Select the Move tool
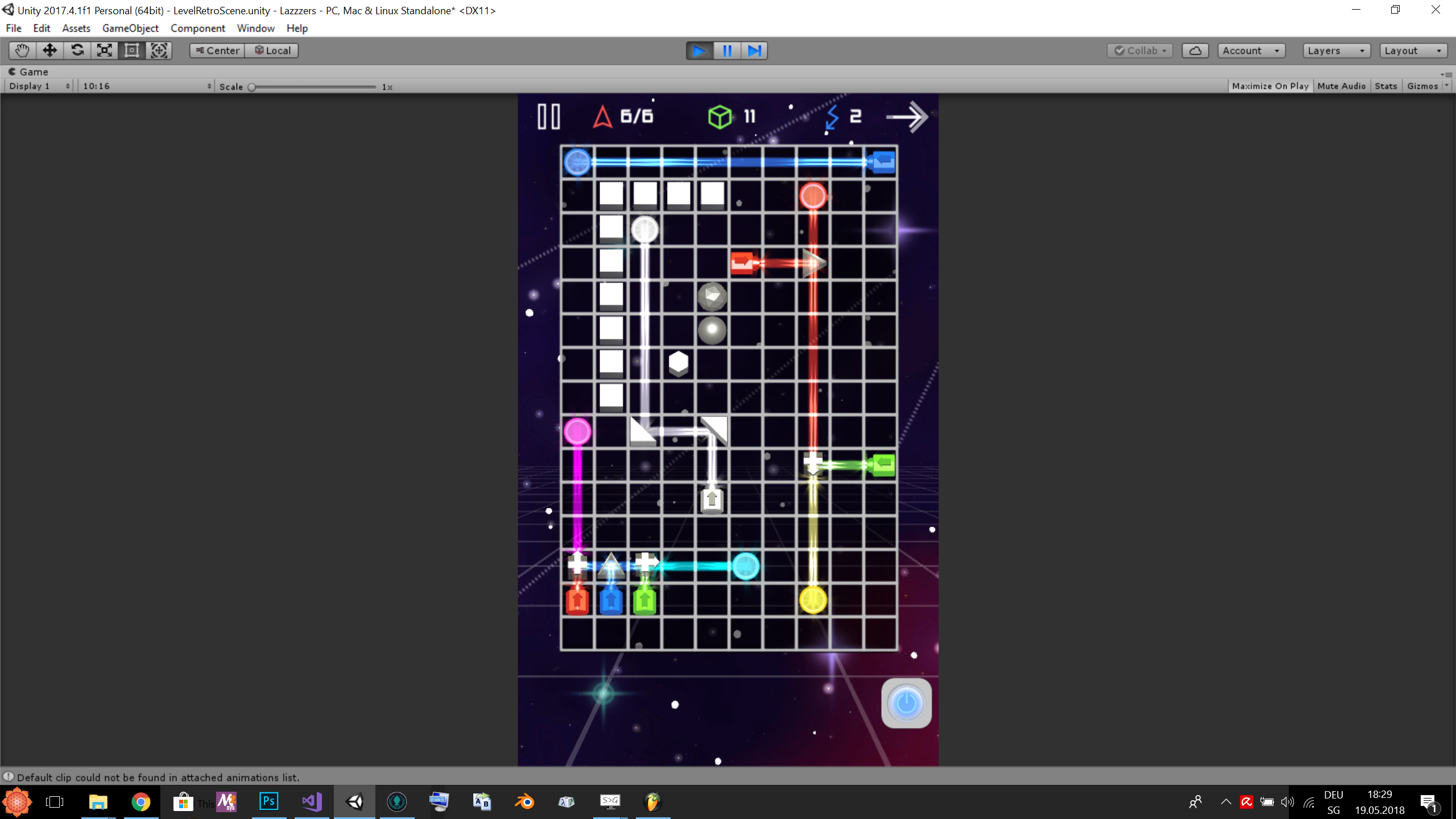 [x=49, y=51]
